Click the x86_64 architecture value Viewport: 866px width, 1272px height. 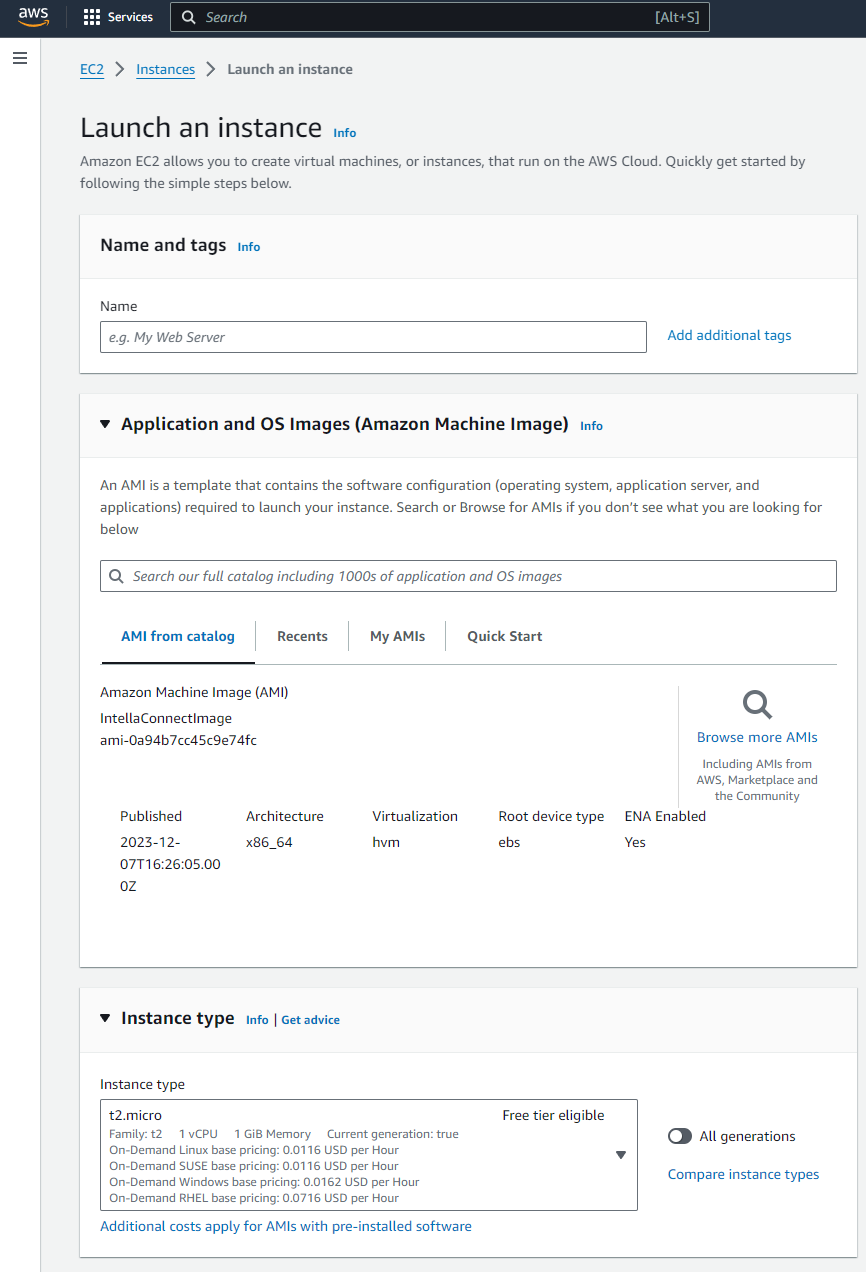269,842
